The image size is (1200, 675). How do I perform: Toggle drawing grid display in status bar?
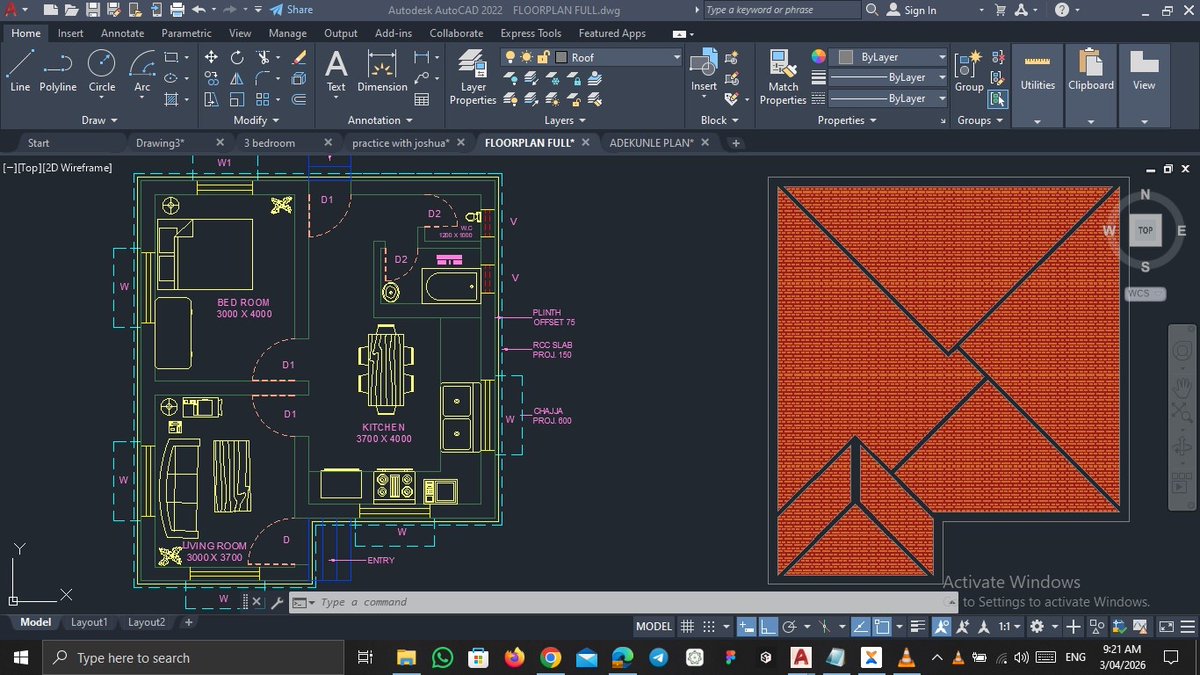click(x=687, y=626)
